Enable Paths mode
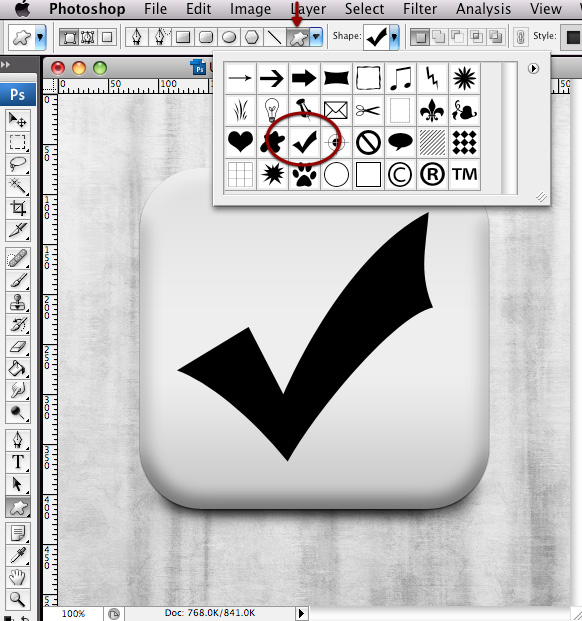The height and width of the screenshot is (621, 582). pyautogui.click(x=87, y=37)
